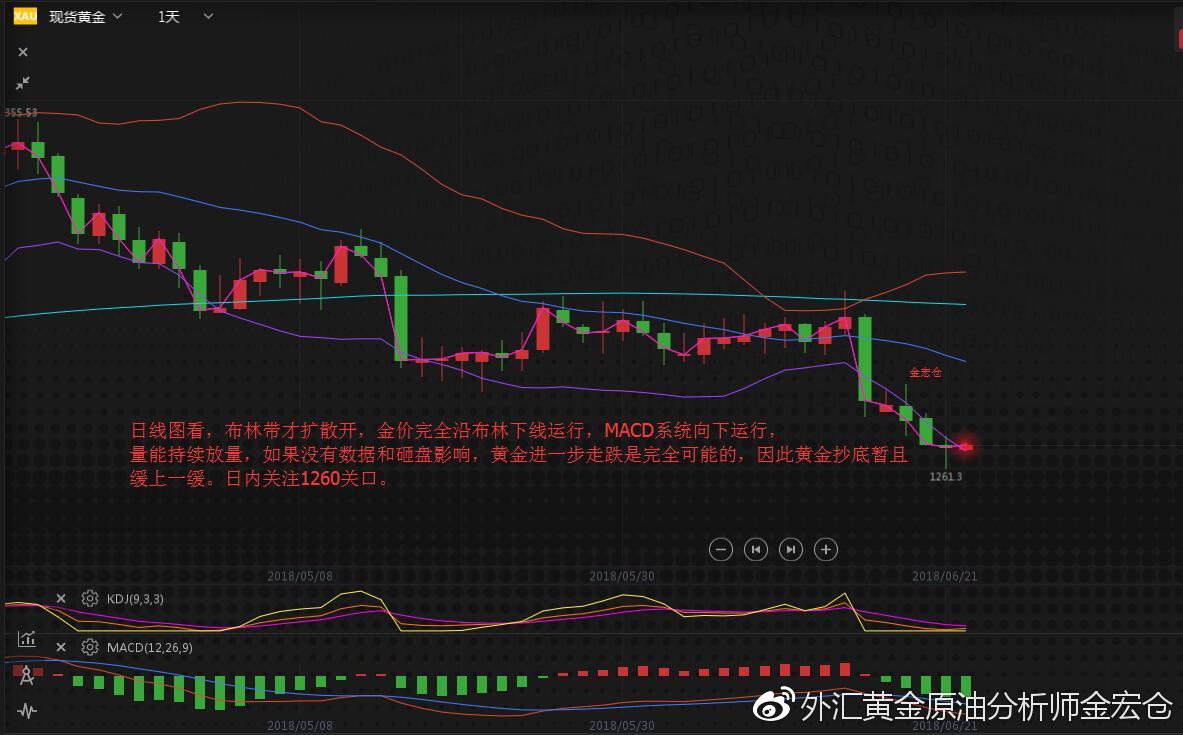
Task: Click the 2018/05/08 date axis label
Action: [x=300, y=576]
